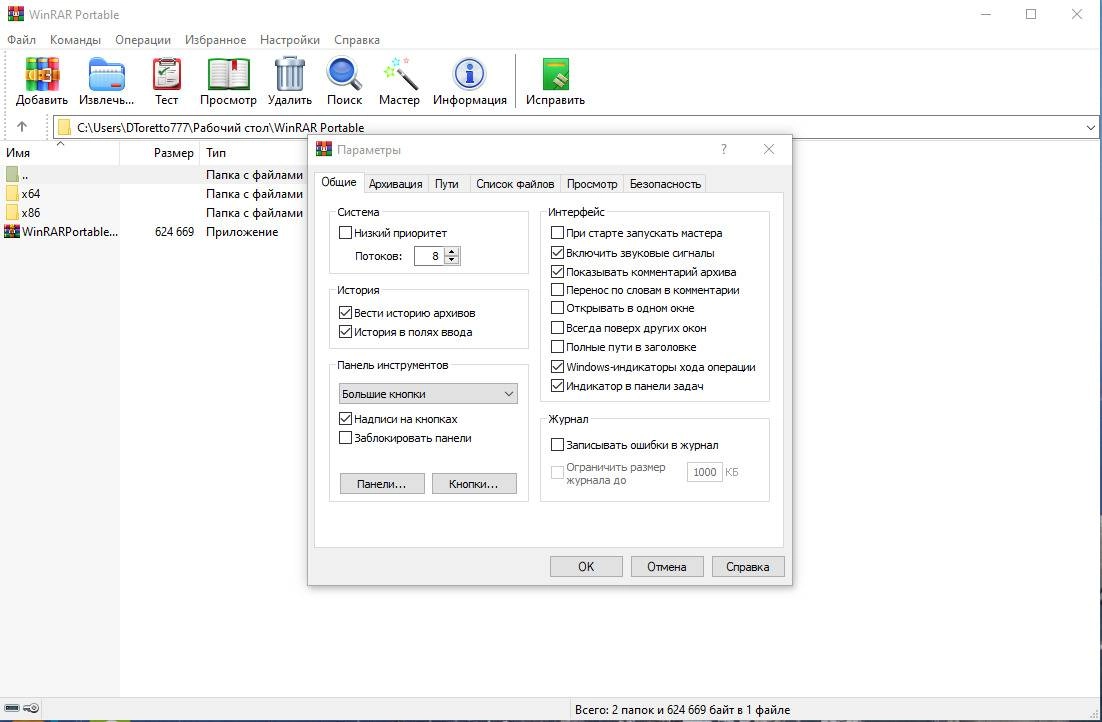Check Перенос по словам в комментарии
Image resolution: width=1102 pixels, height=722 pixels.
click(557, 290)
